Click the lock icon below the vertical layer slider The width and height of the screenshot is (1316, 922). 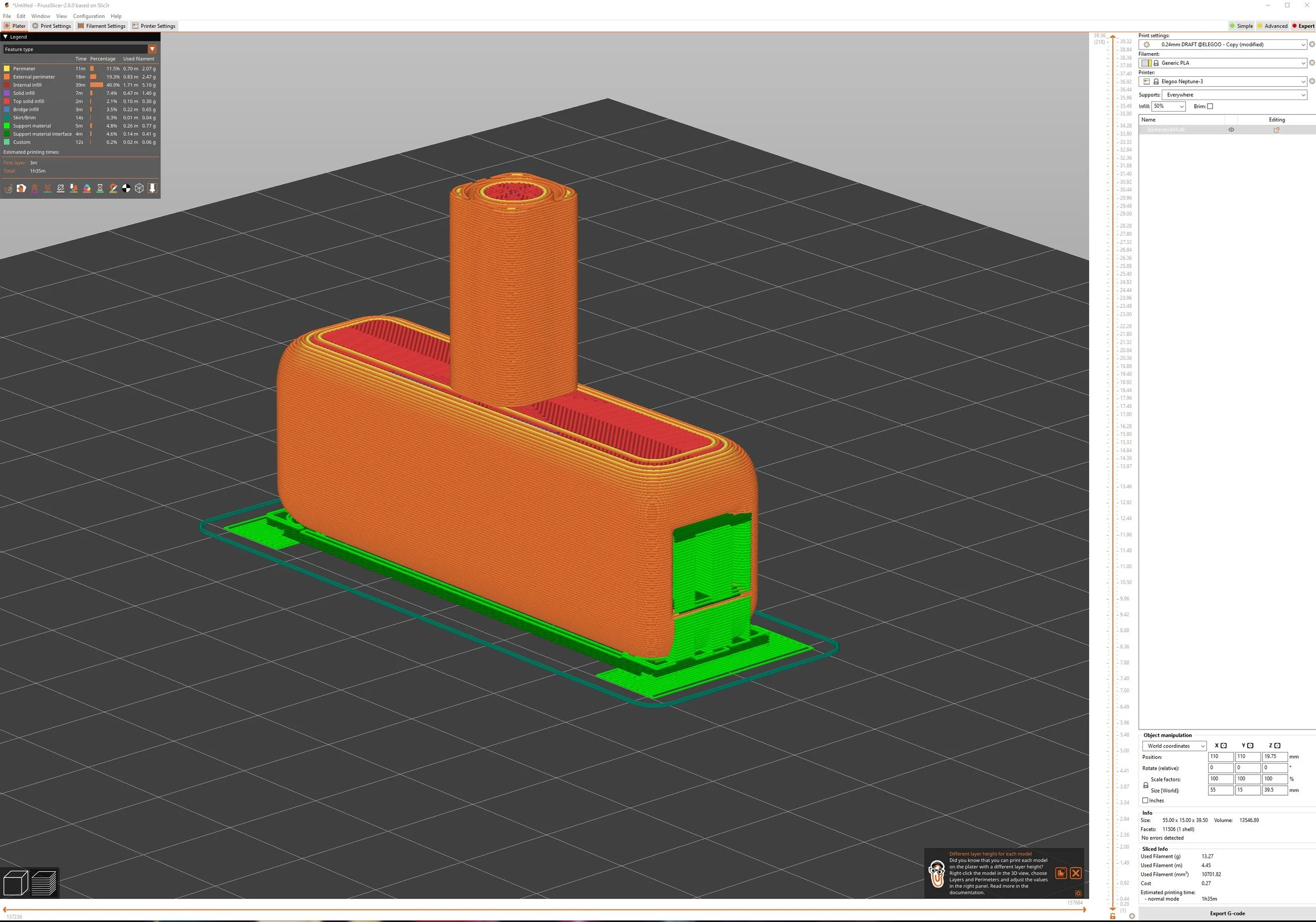point(1112,916)
